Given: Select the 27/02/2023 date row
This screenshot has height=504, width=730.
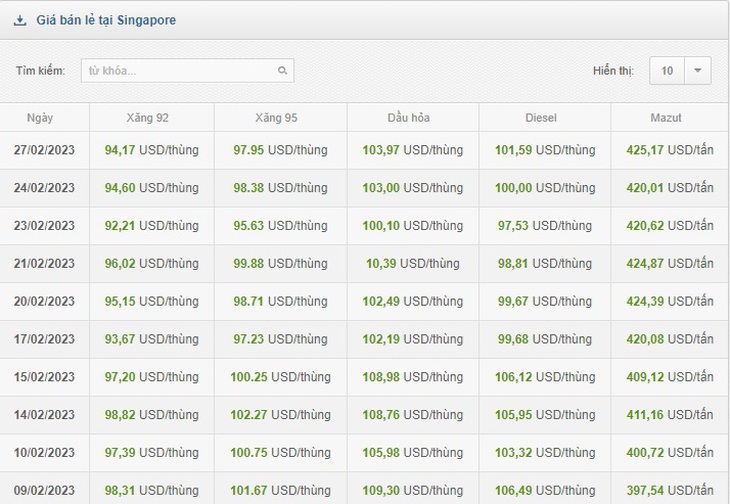Looking at the screenshot, I should pos(364,150).
